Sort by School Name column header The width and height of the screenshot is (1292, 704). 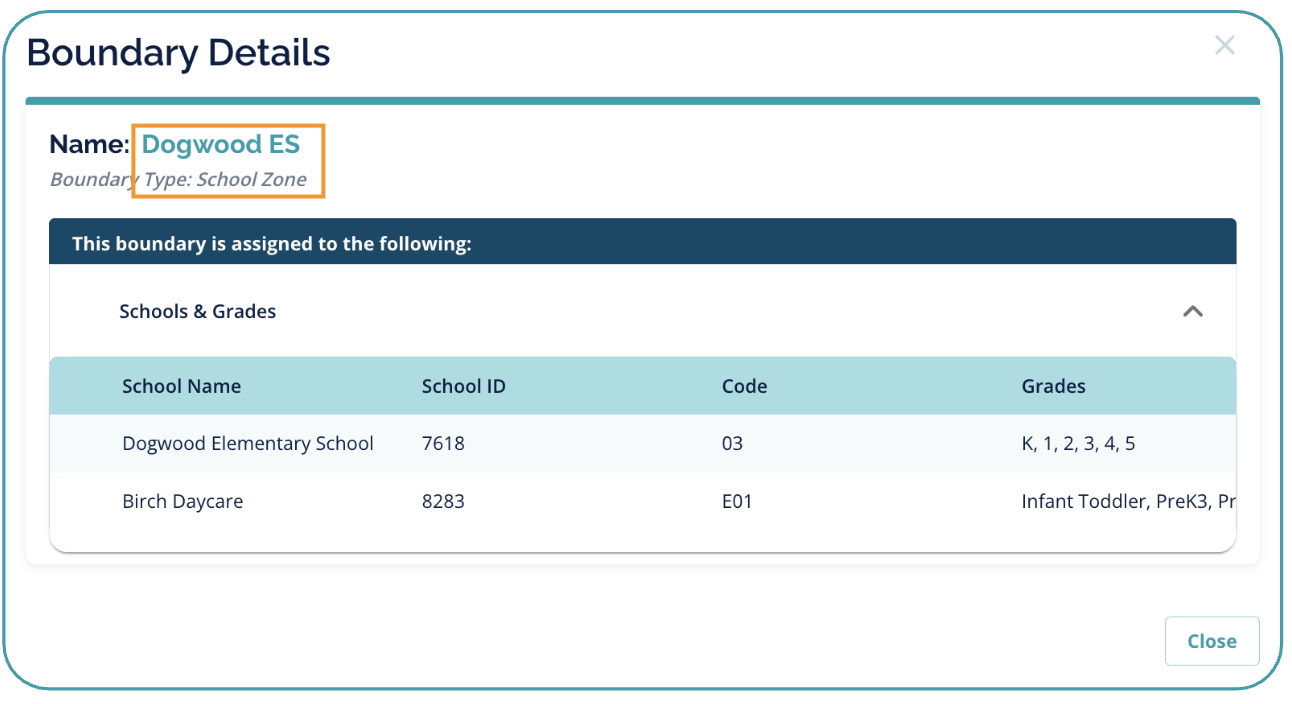(x=181, y=386)
